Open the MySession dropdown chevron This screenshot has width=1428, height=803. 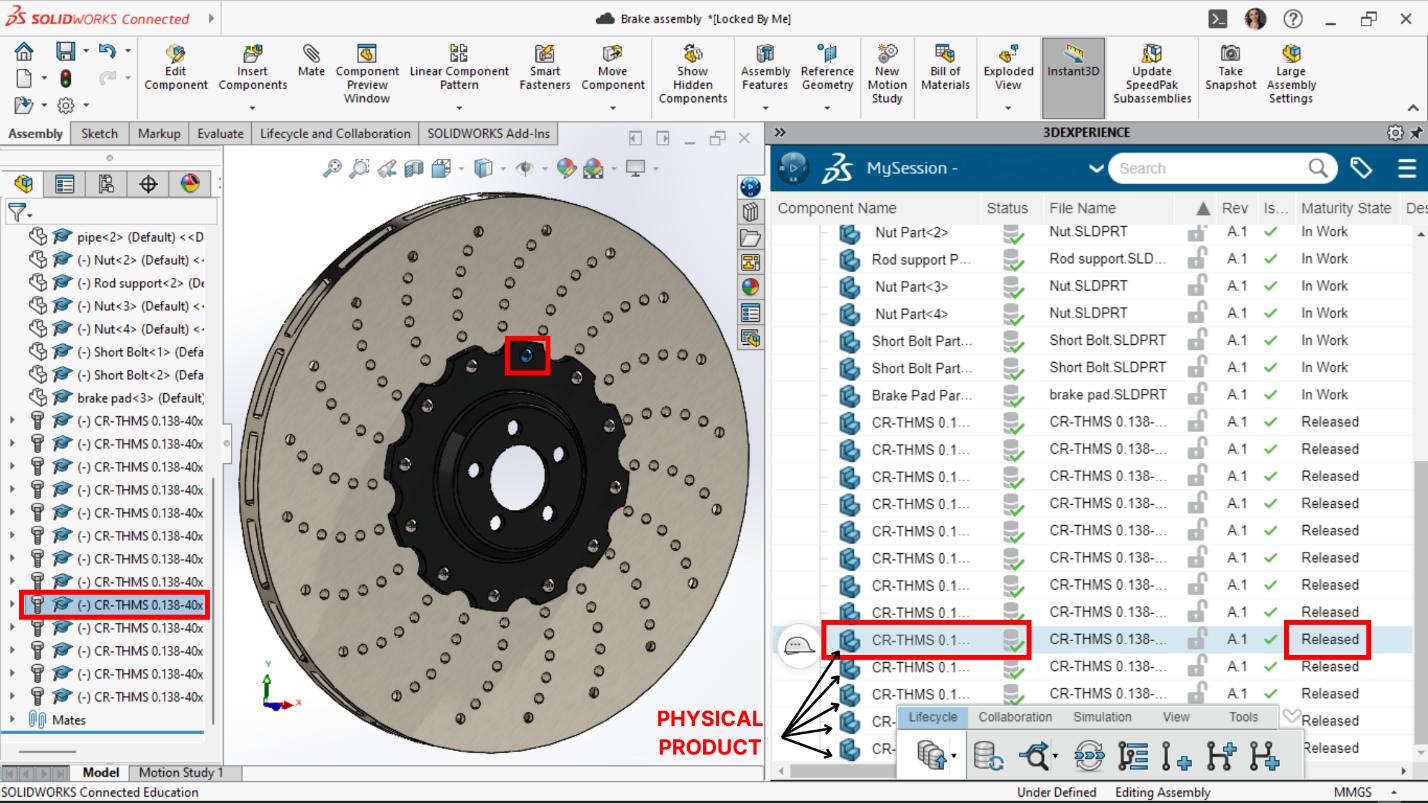(1096, 169)
